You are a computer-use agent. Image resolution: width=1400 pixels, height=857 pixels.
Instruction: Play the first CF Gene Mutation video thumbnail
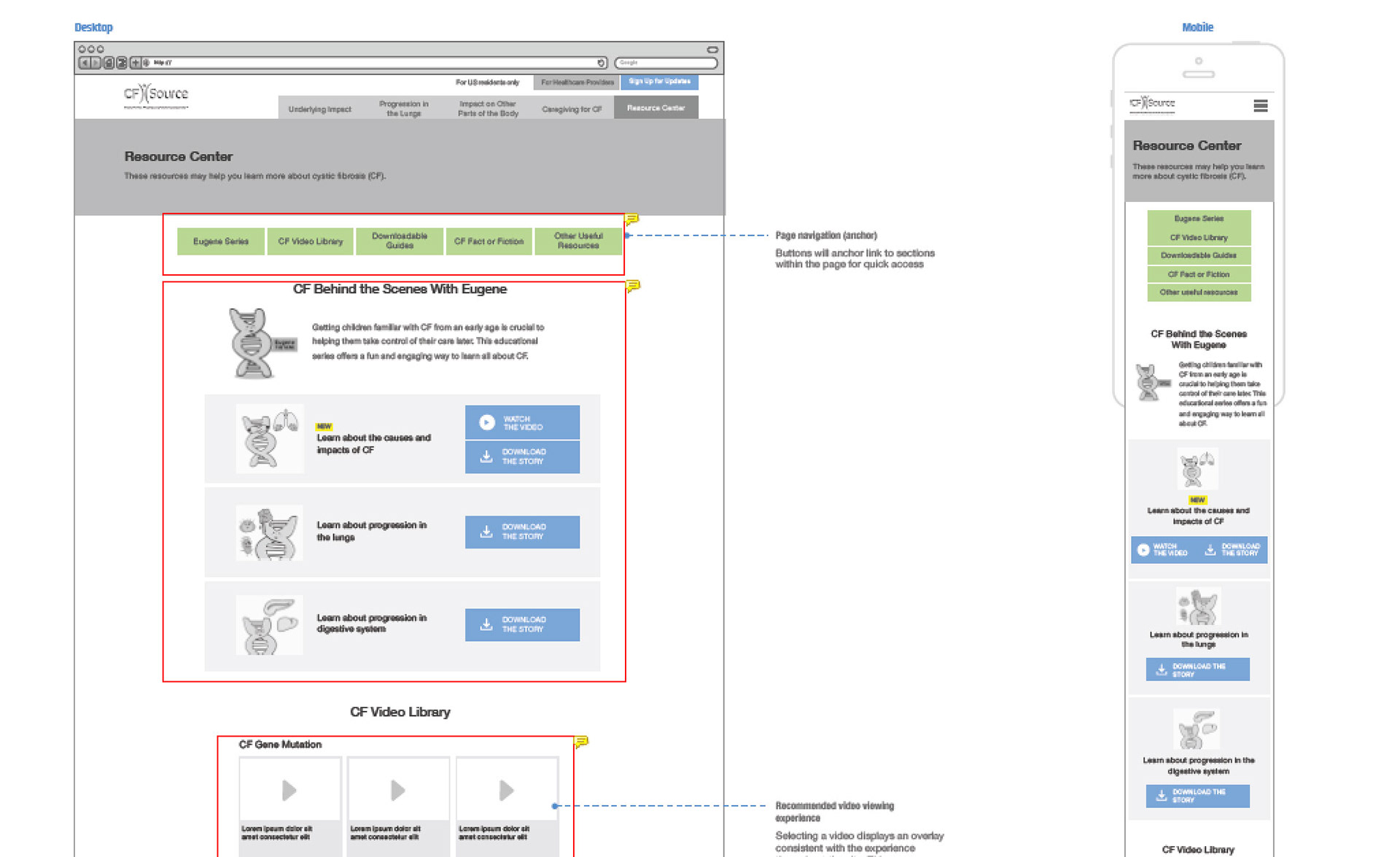(289, 790)
